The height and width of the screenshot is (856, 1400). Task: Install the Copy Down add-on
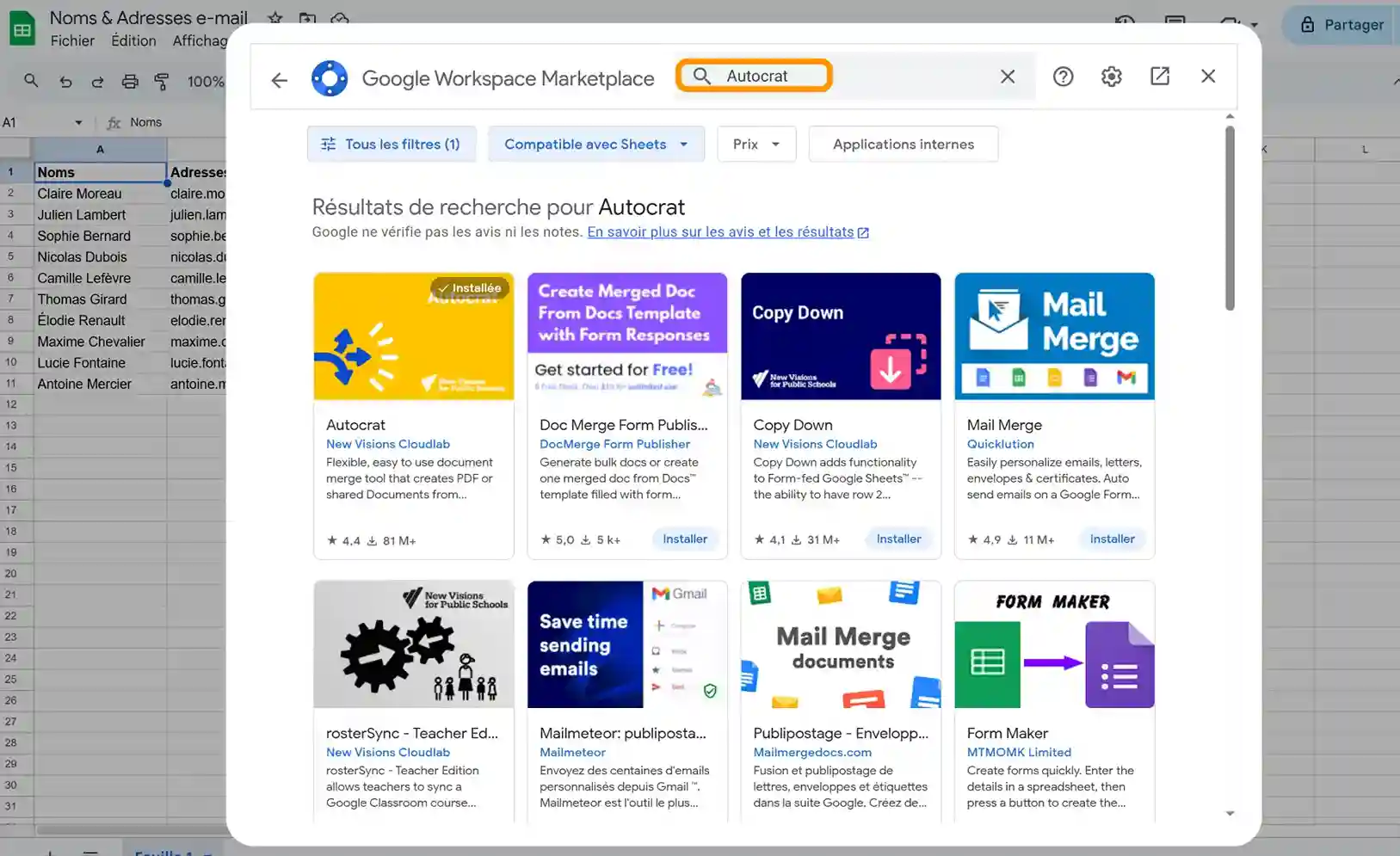[898, 539]
